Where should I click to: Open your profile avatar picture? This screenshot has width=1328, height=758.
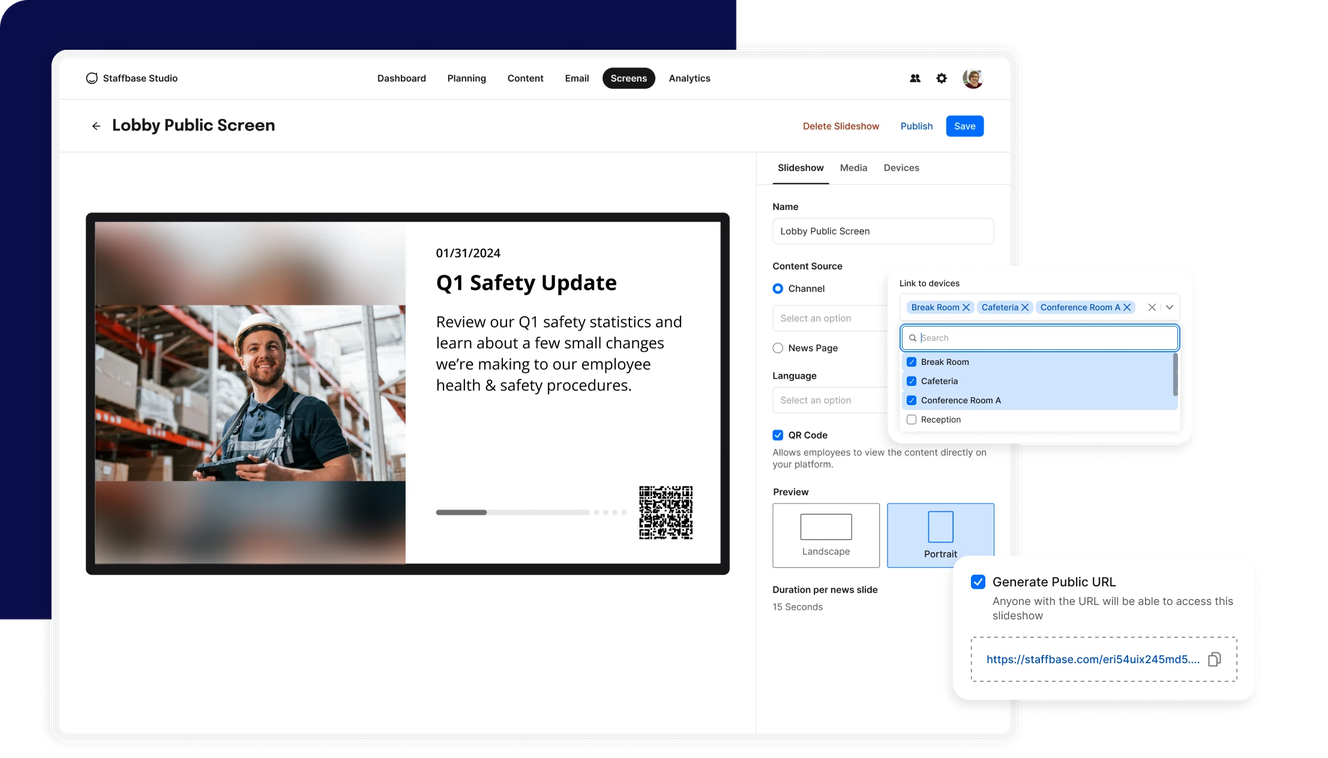click(972, 78)
